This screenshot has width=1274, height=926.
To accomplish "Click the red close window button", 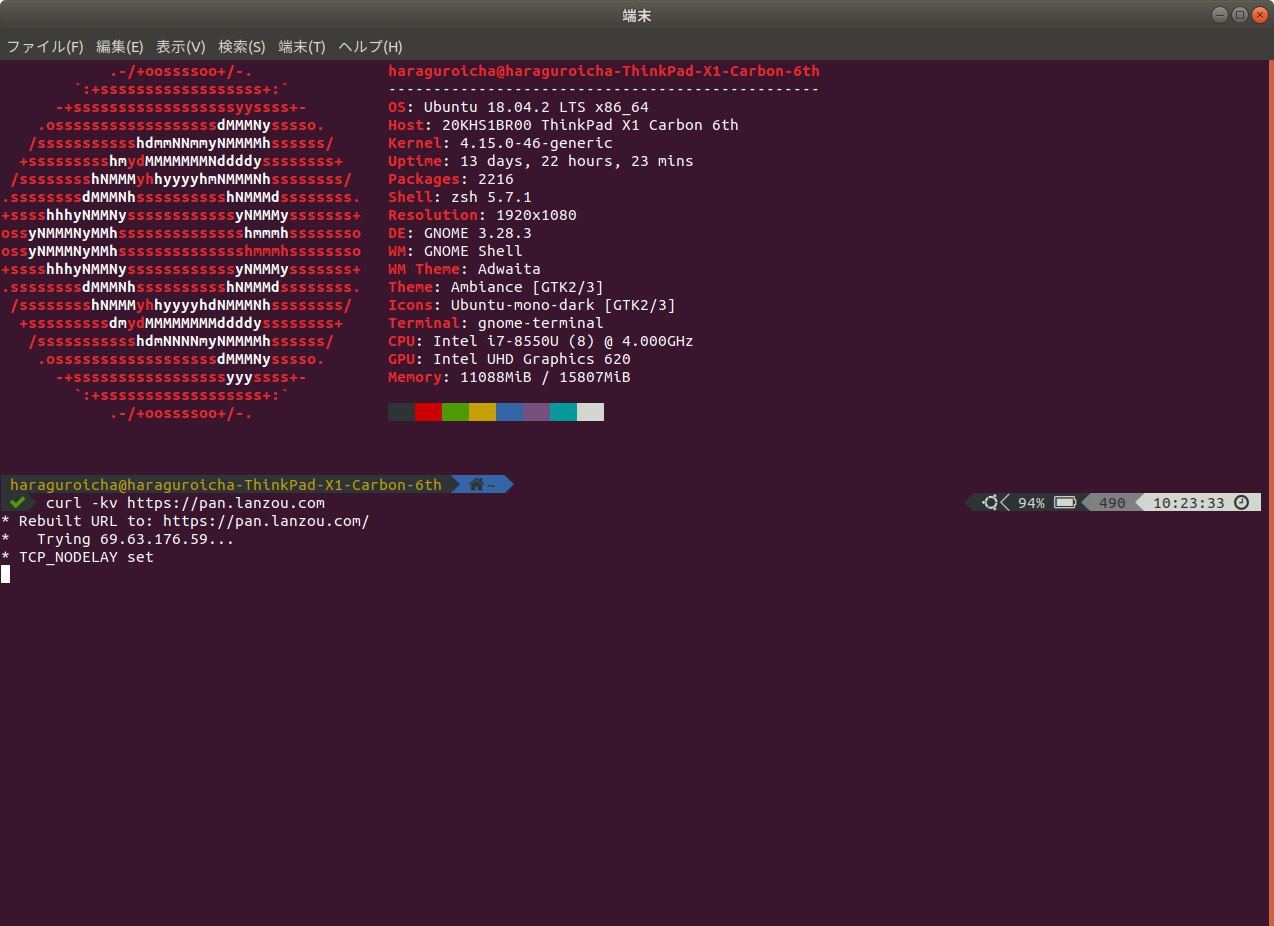I will pos(1258,14).
